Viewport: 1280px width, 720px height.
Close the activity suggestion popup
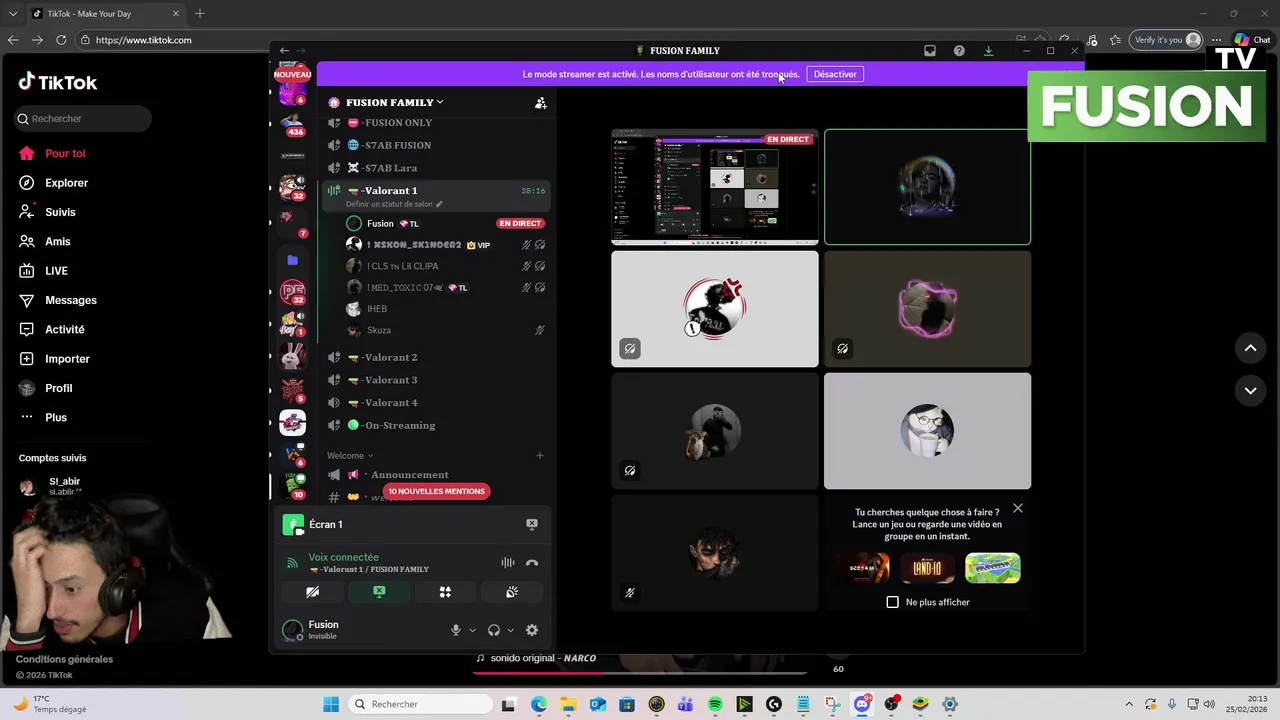pos(1018,508)
